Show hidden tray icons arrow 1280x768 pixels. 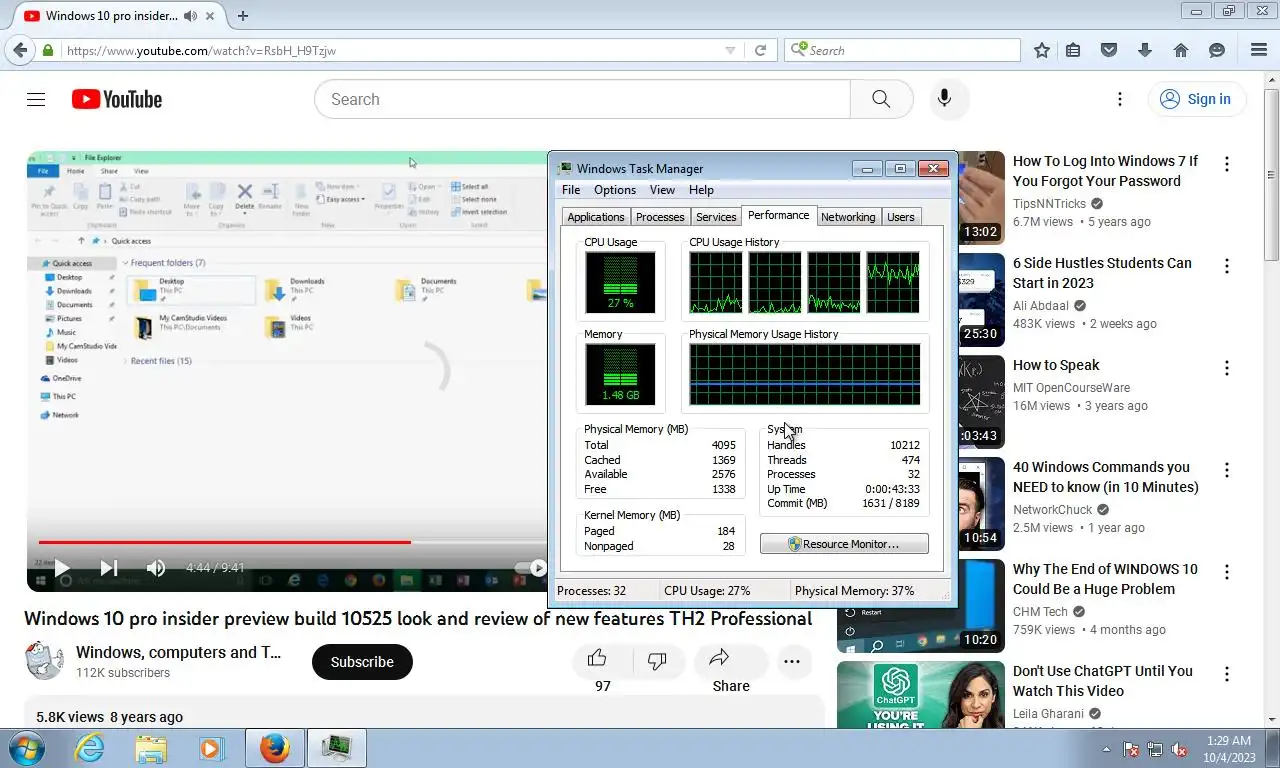(x=1106, y=749)
